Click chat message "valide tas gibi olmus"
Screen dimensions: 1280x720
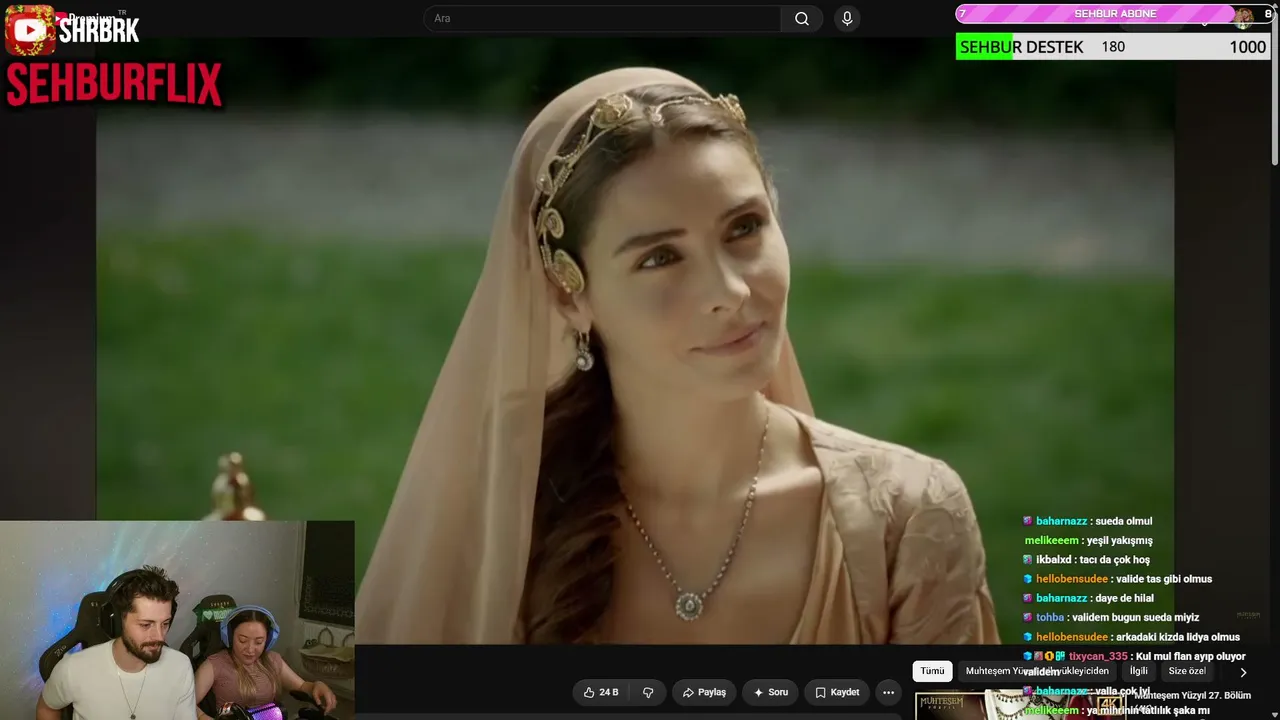1166,579
